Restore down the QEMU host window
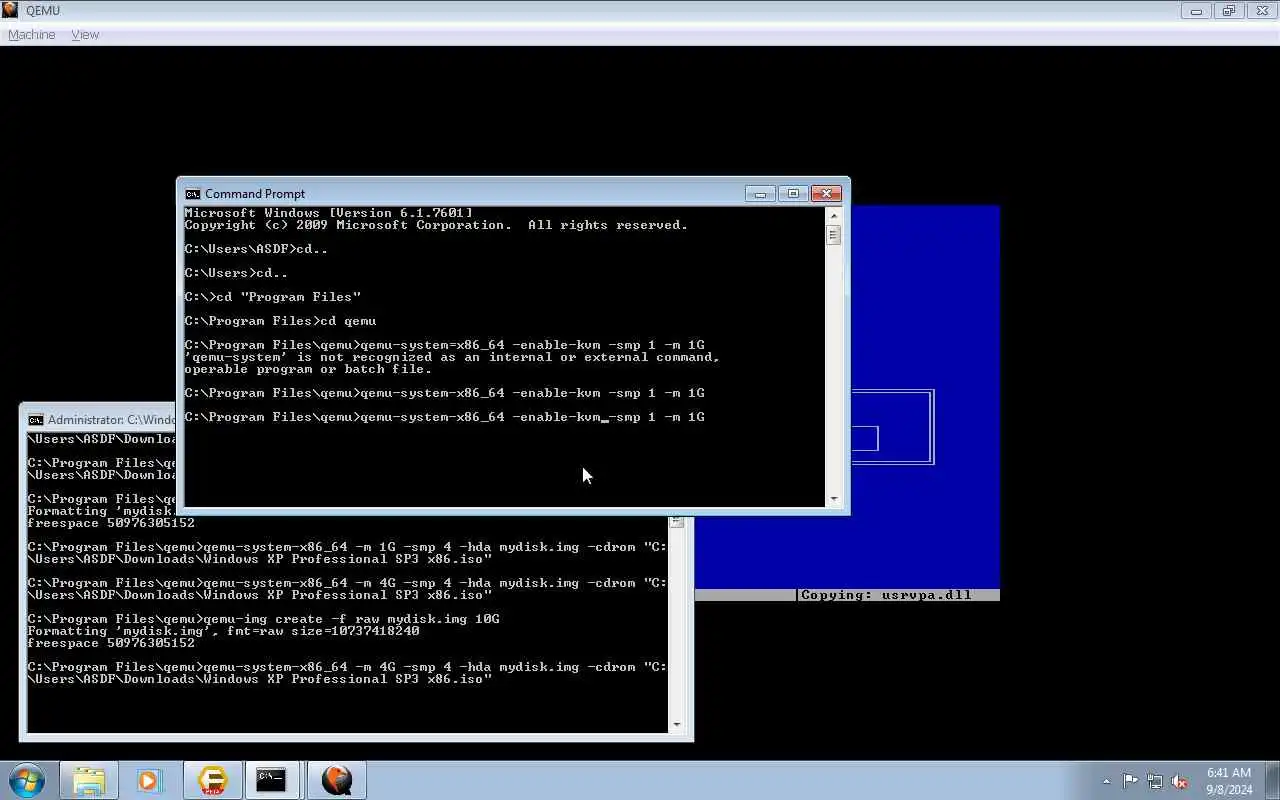 pos(1228,11)
